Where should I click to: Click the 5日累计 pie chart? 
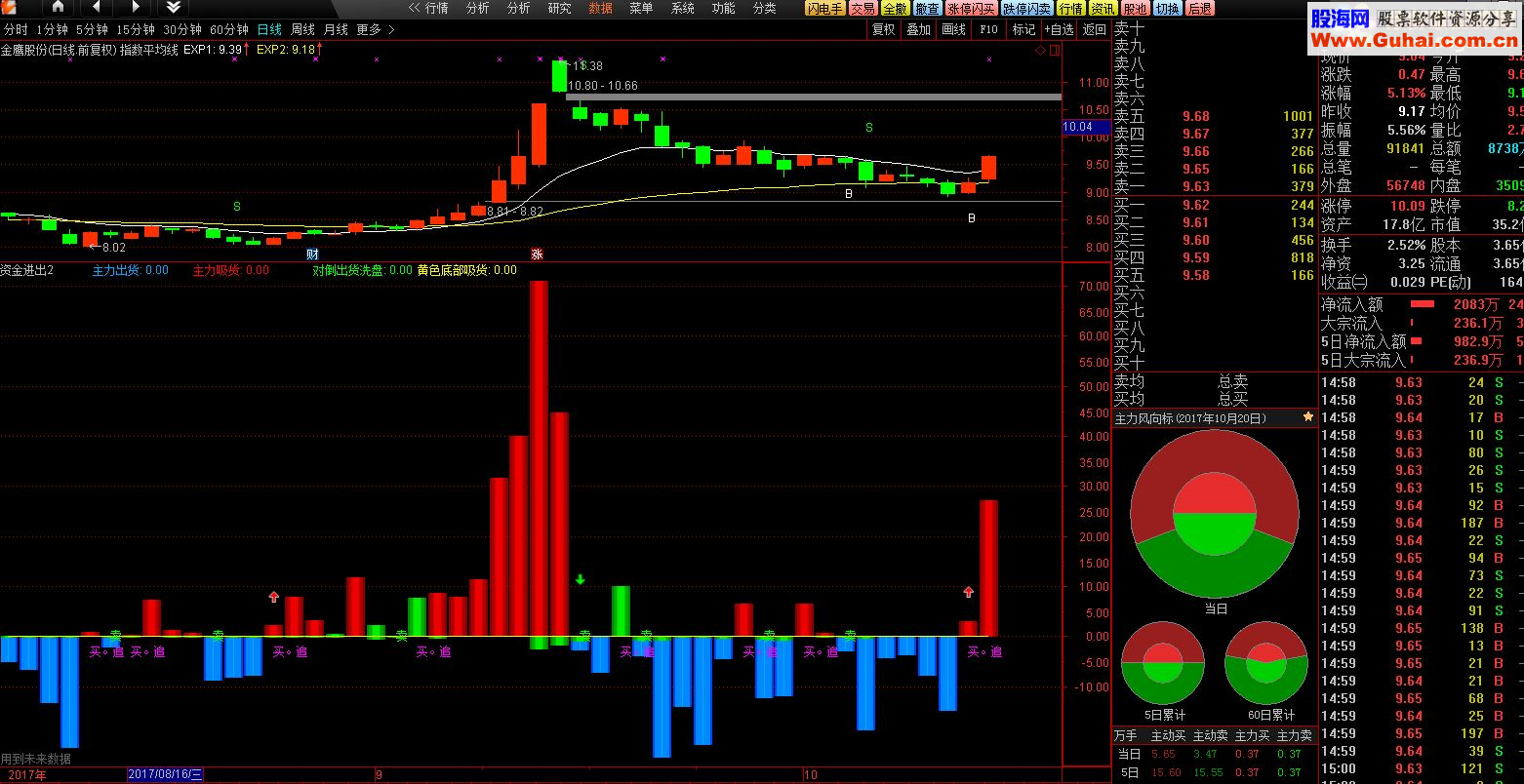[x=1163, y=663]
